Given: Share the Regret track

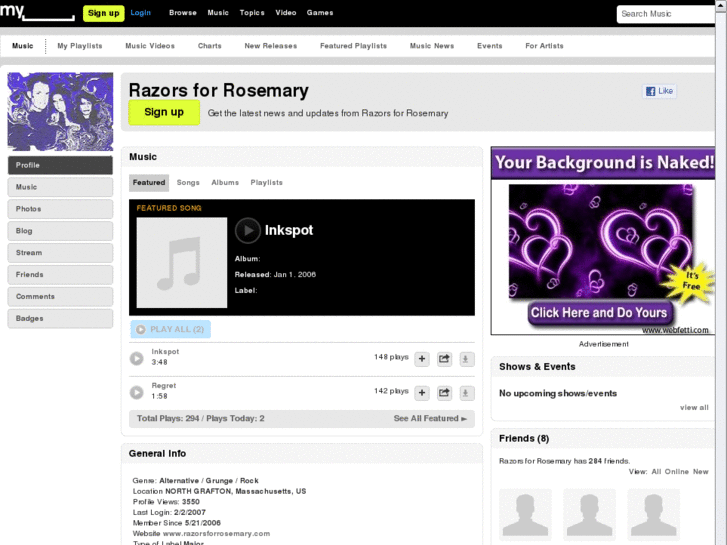Looking at the screenshot, I should point(444,393).
